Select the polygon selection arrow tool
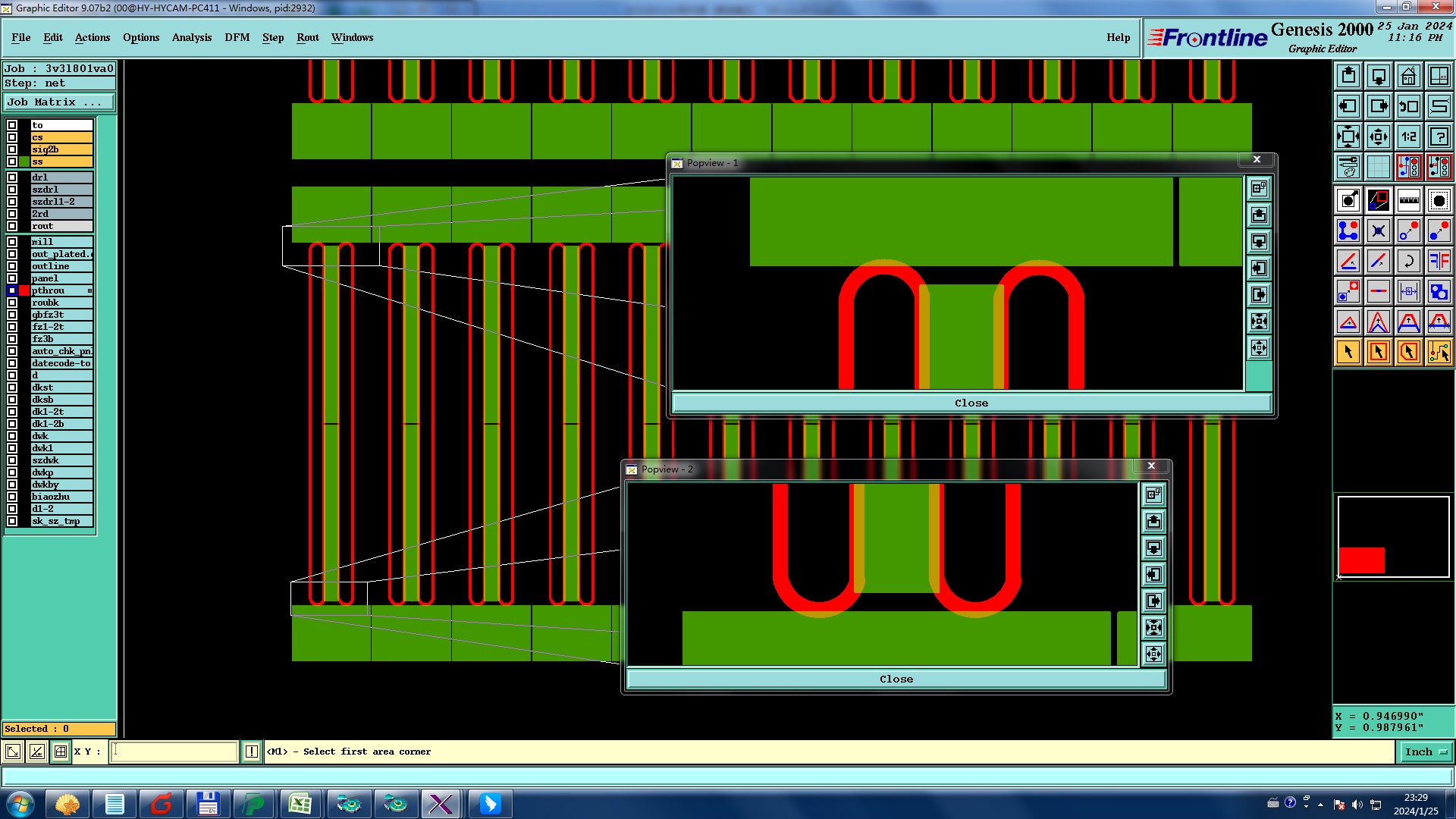Screen dimensions: 1456x819 [x=1409, y=352]
